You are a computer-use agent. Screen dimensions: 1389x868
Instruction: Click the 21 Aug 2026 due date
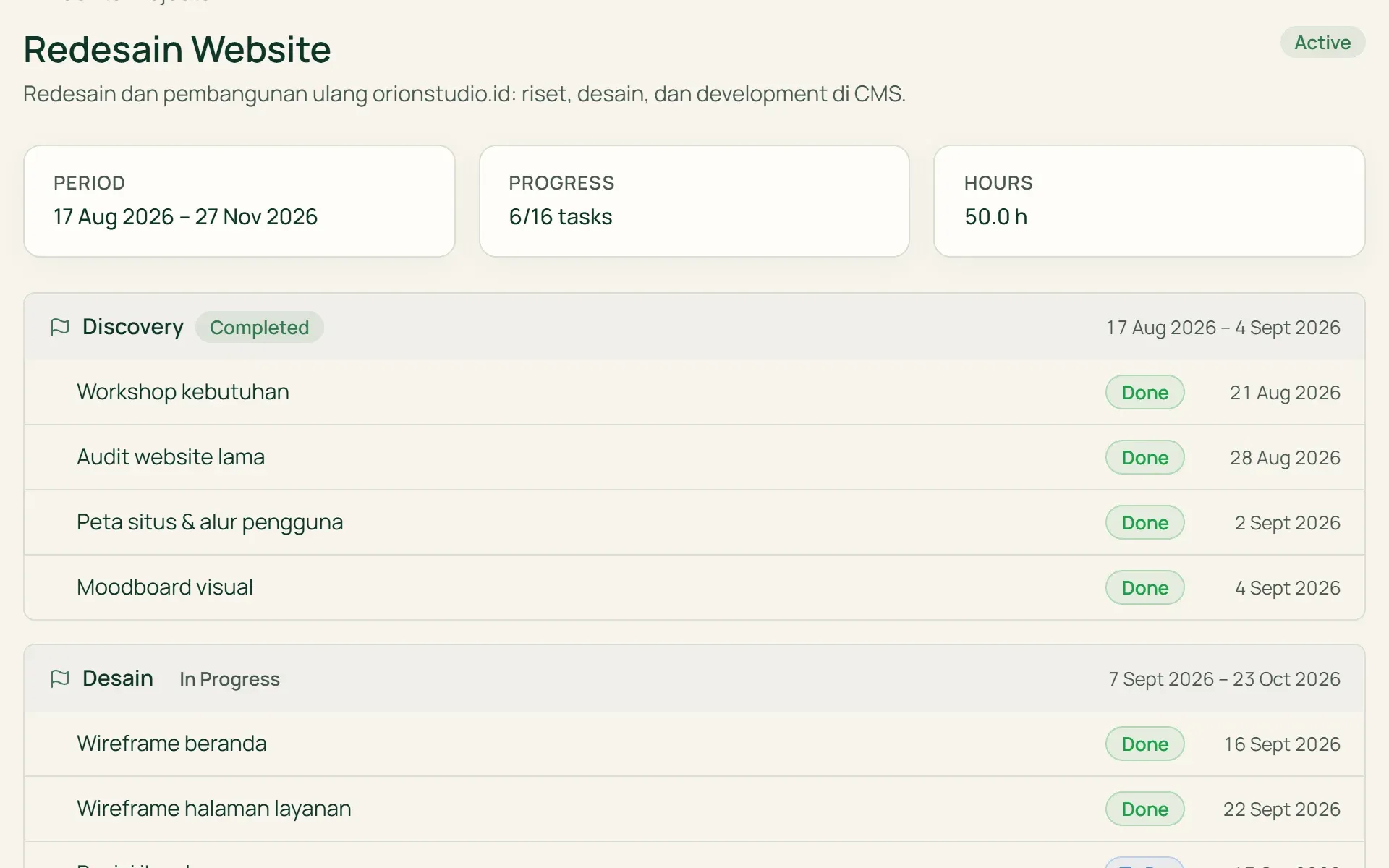pyautogui.click(x=1285, y=393)
